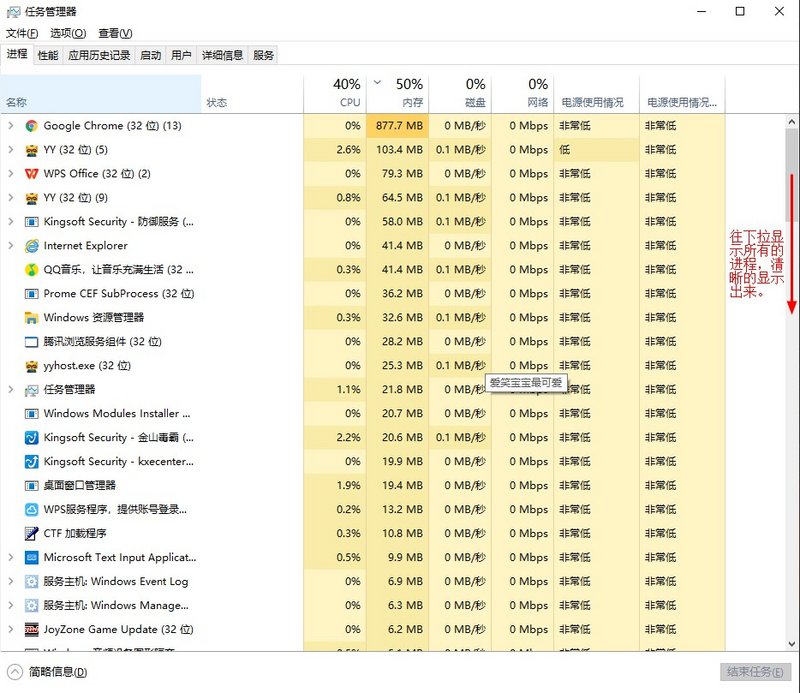Screen dimensions: 800x693
Task: Click the Internet Explorer process icon
Action: 32,246
